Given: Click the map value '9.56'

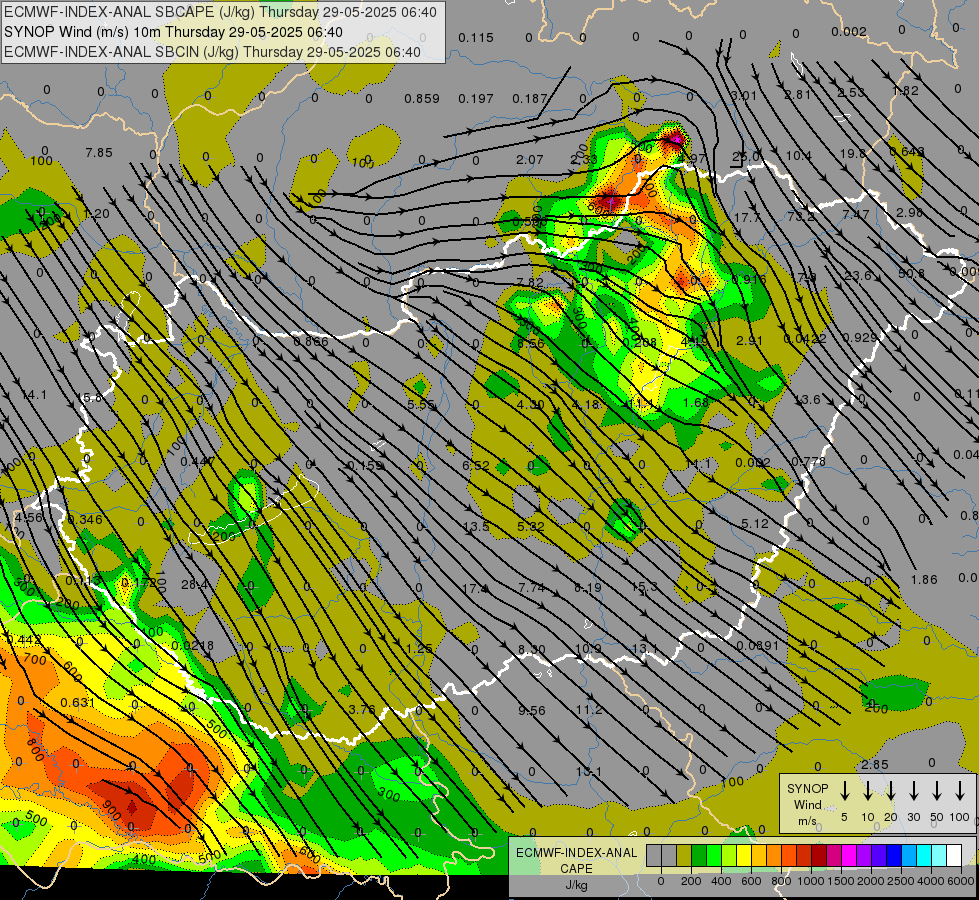Looking at the screenshot, I should [532, 710].
